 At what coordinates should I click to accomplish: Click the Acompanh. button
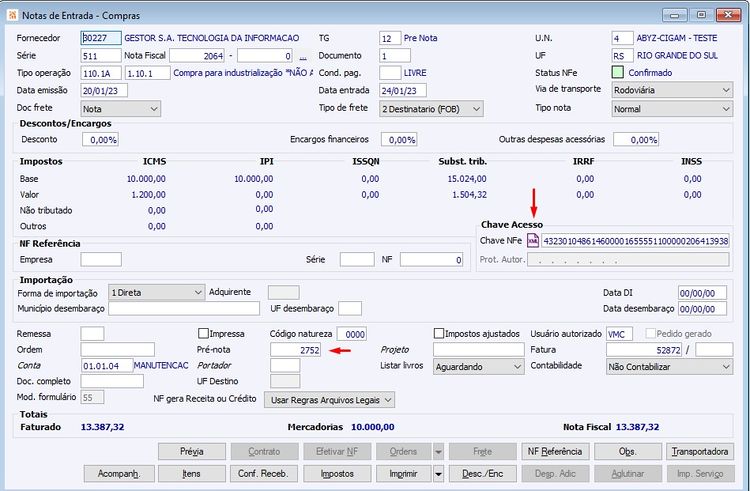pyautogui.click(x=119, y=474)
